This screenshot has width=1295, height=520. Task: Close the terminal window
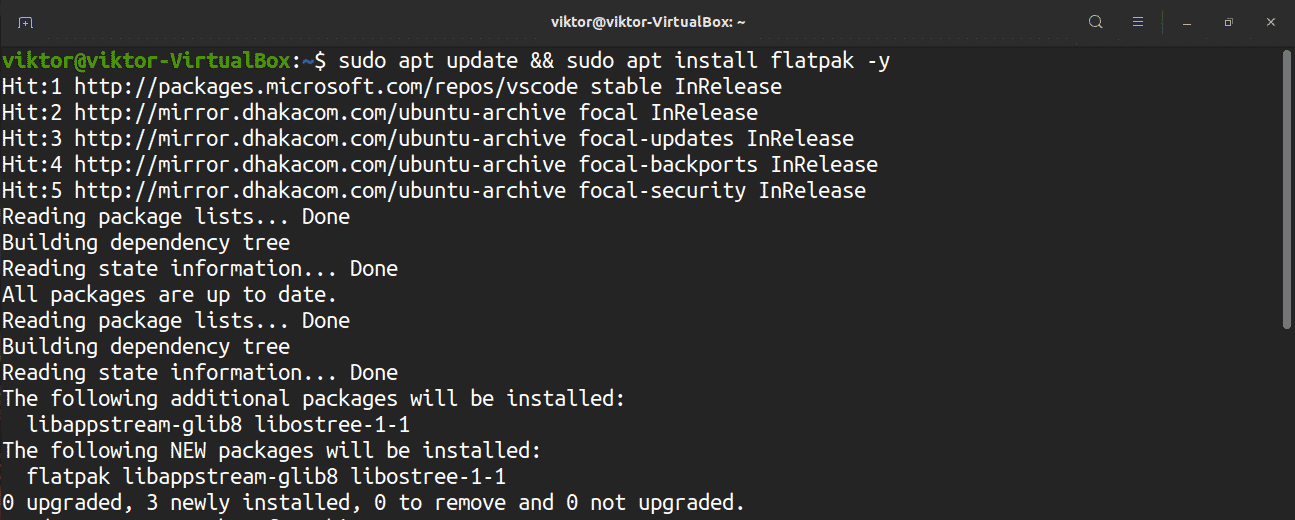1270,22
